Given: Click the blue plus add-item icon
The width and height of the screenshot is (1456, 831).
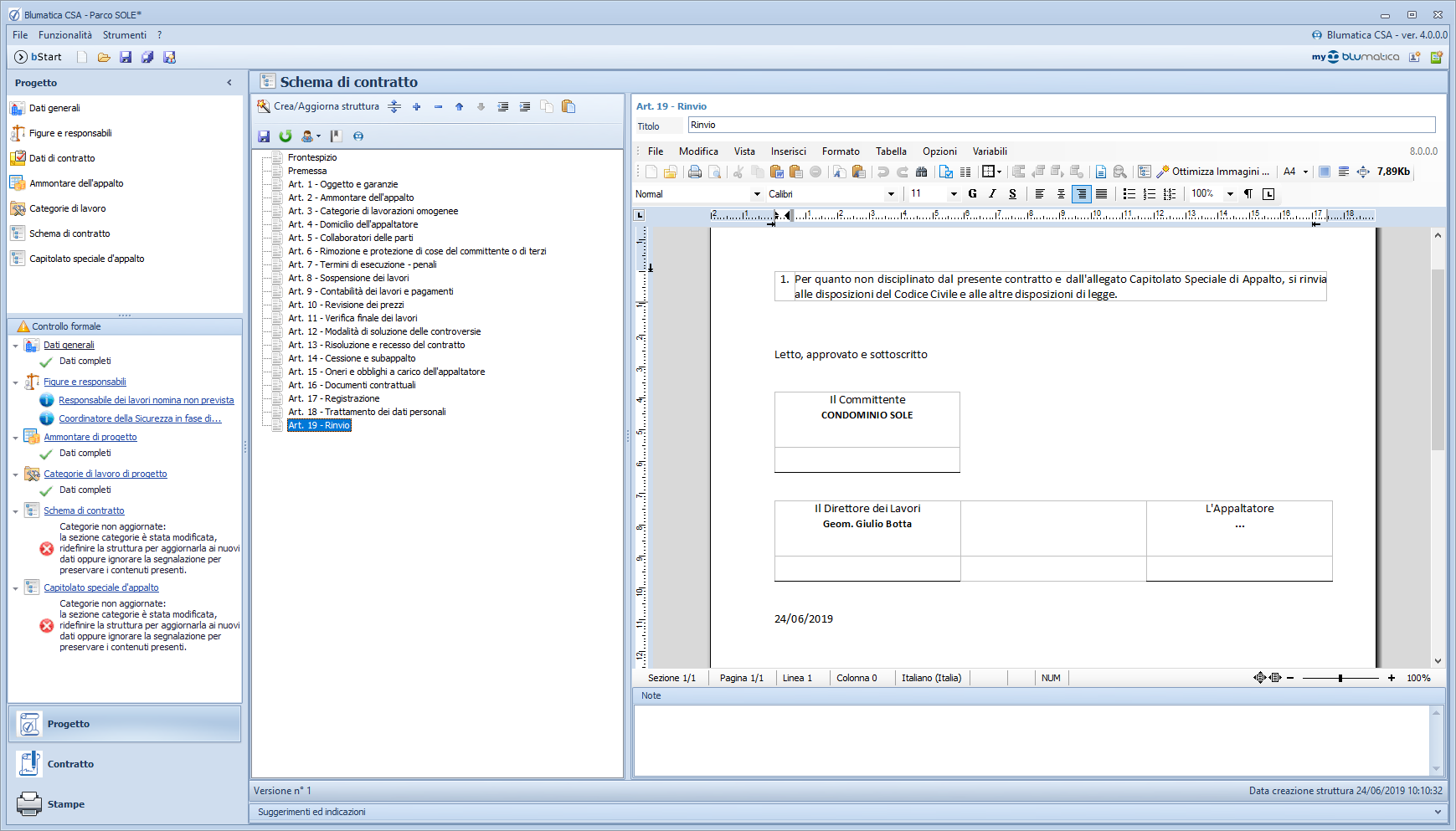Looking at the screenshot, I should pyautogui.click(x=416, y=106).
